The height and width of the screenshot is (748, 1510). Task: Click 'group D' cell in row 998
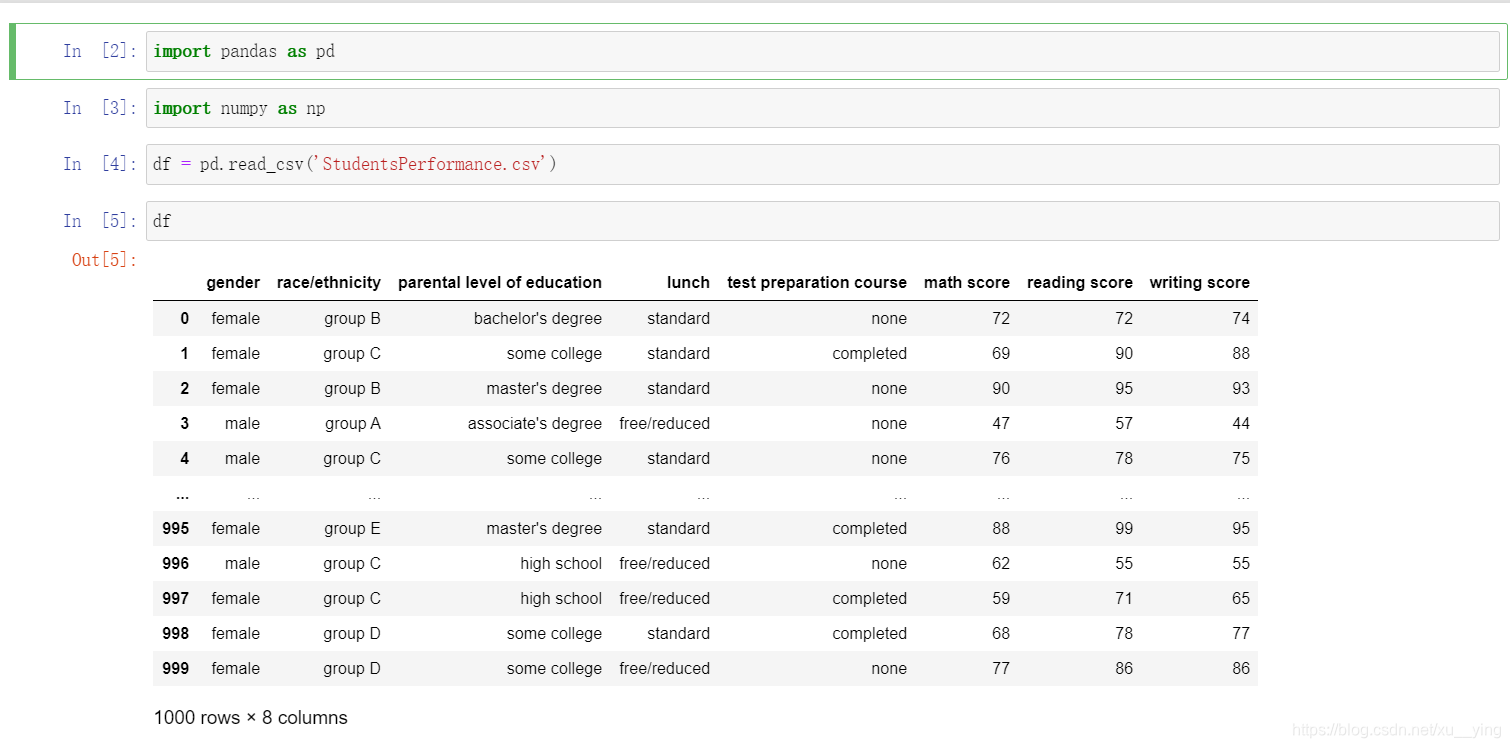pos(352,634)
